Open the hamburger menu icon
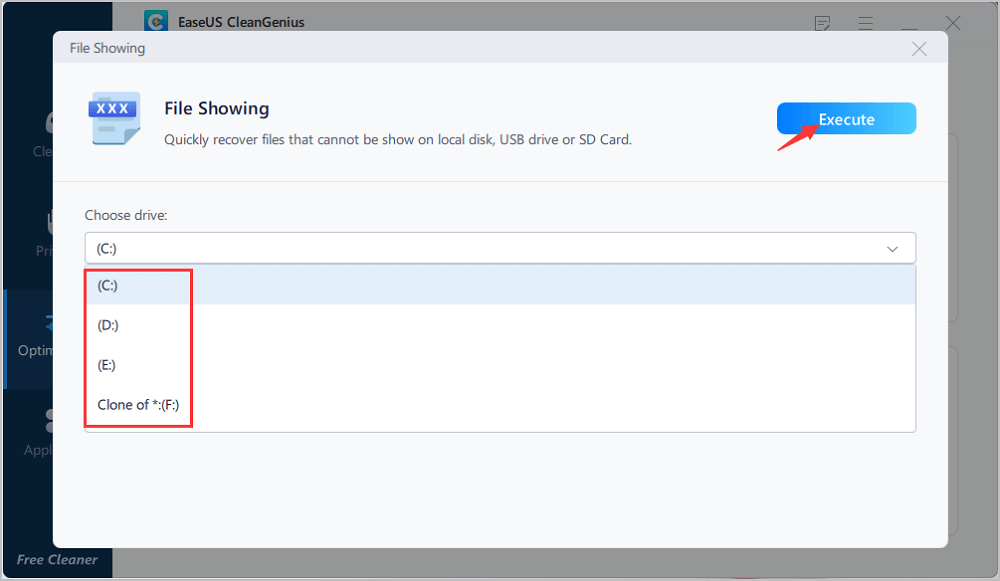1000x581 pixels. [865, 24]
